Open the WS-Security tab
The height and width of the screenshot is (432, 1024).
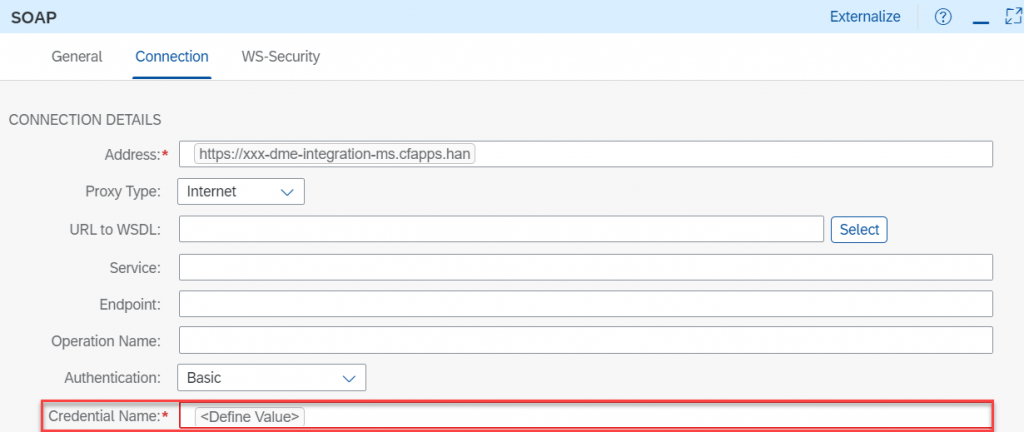[x=281, y=57]
